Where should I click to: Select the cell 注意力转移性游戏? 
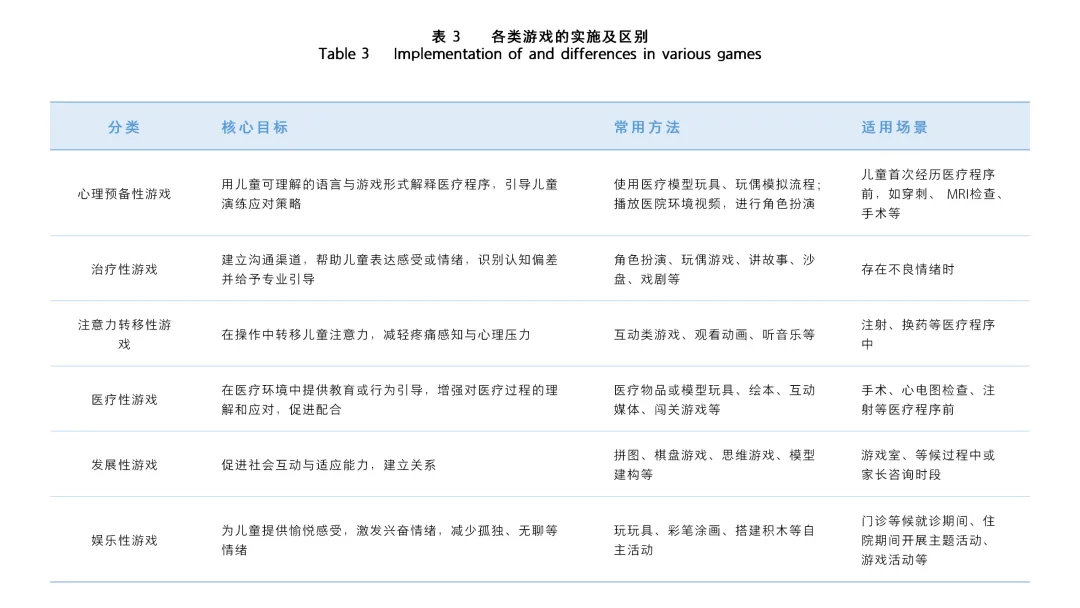124,334
